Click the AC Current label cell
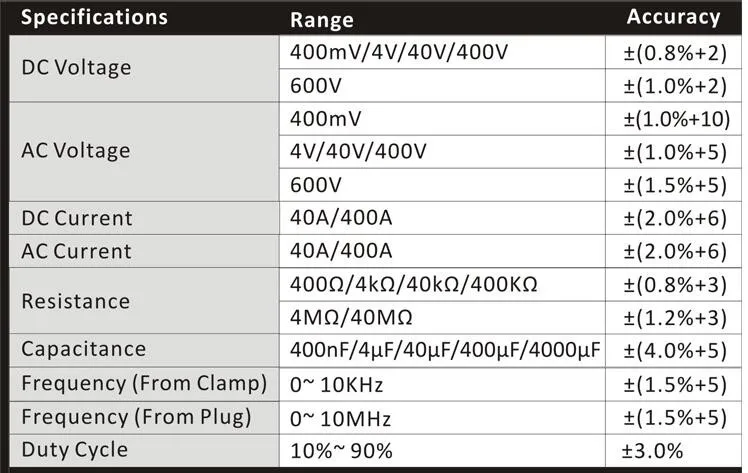 [x=77, y=251]
